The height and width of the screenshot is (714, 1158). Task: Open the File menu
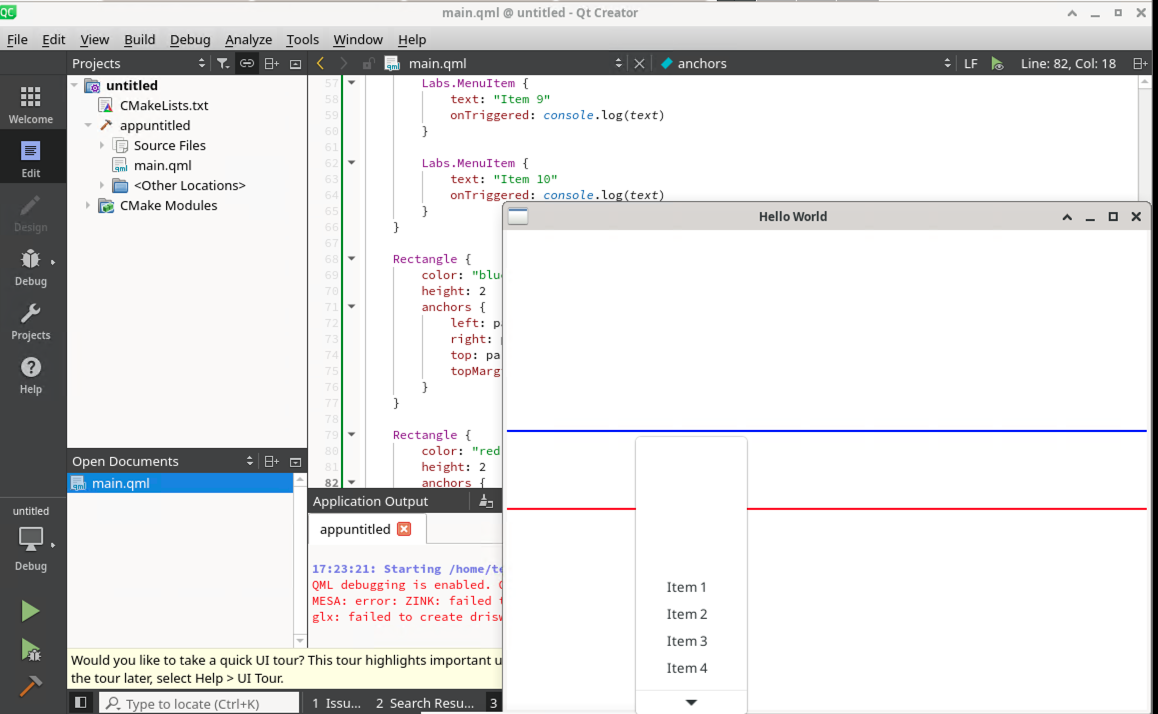pos(17,40)
